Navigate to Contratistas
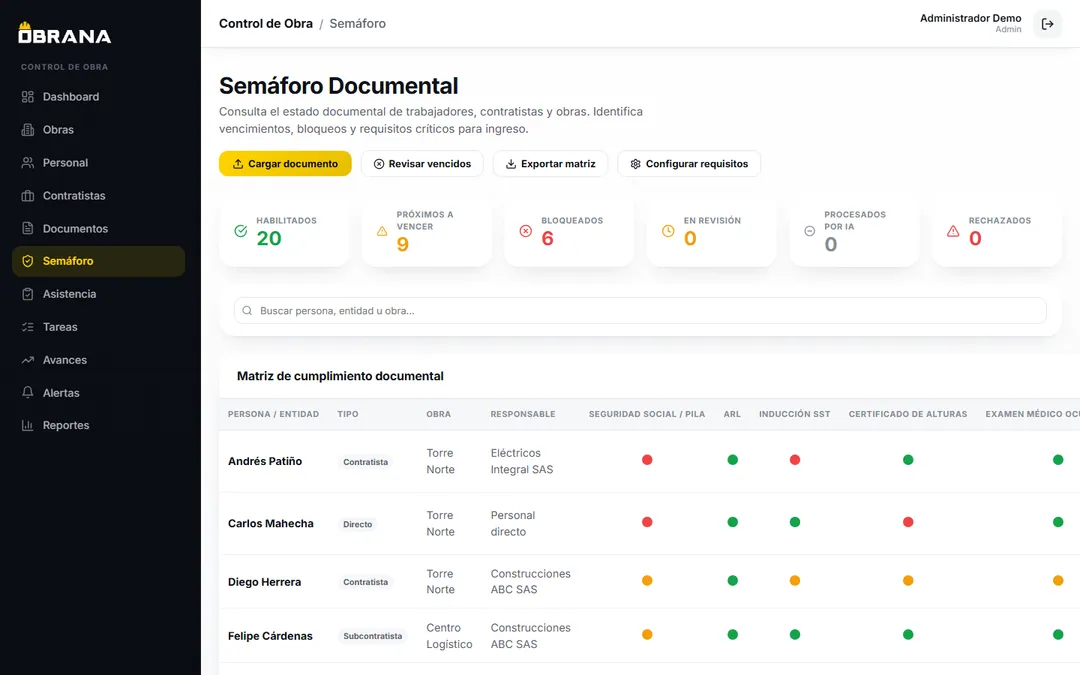The image size is (1080, 675). tap(98, 196)
